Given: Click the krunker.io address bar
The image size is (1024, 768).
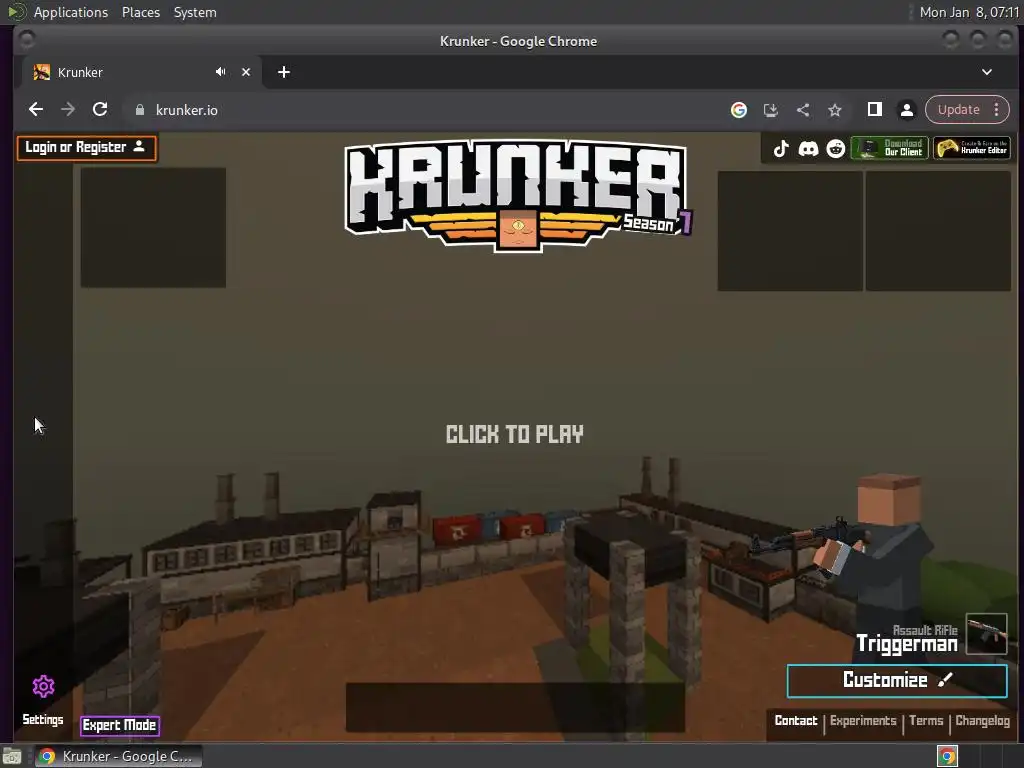Looking at the screenshot, I should point(418,110).
